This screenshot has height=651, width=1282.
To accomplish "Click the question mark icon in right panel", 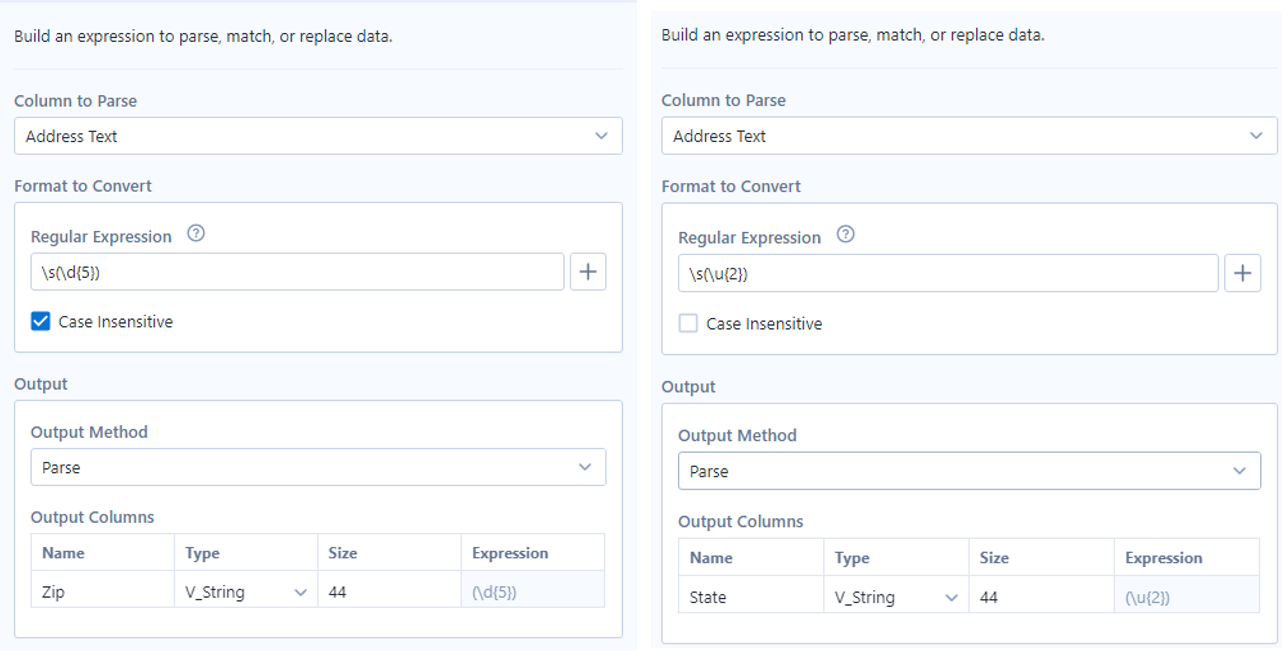I will pos(845,234).
